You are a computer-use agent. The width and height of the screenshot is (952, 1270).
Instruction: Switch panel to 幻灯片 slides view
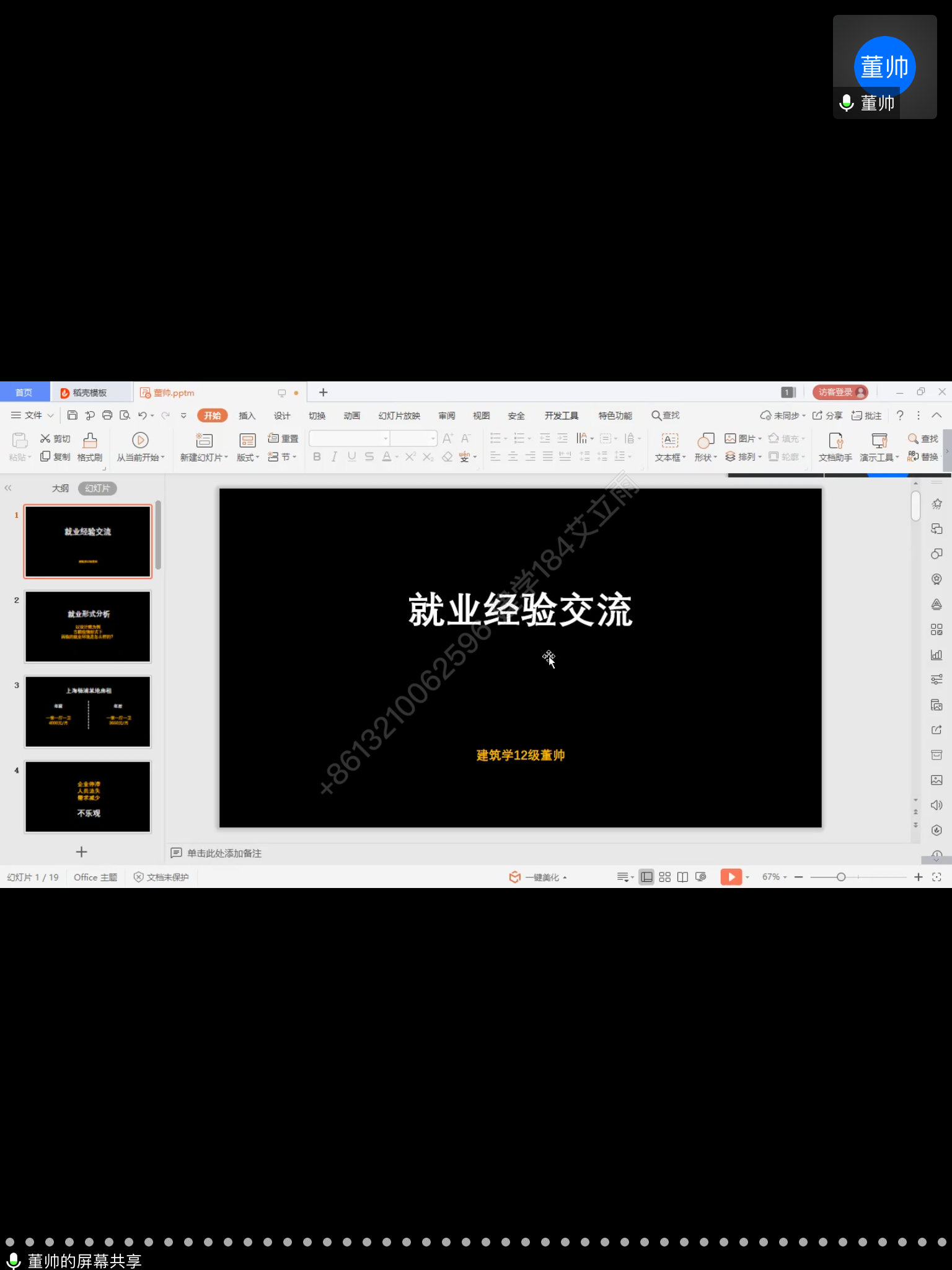point(97,489)
